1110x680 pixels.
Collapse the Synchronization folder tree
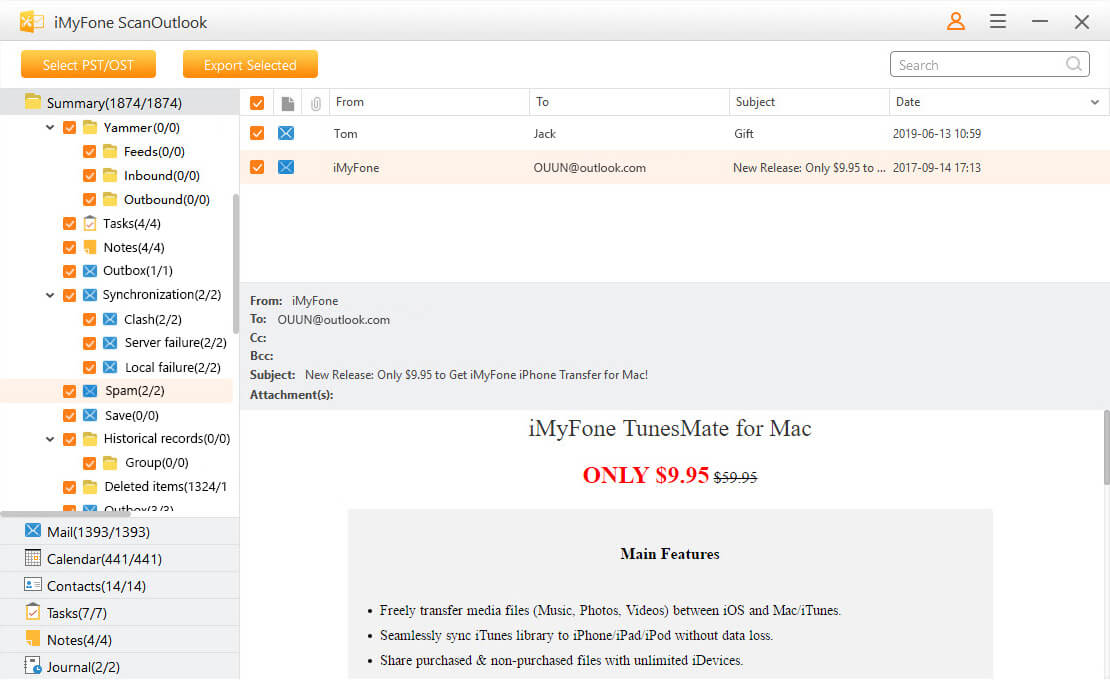point(50,294)
